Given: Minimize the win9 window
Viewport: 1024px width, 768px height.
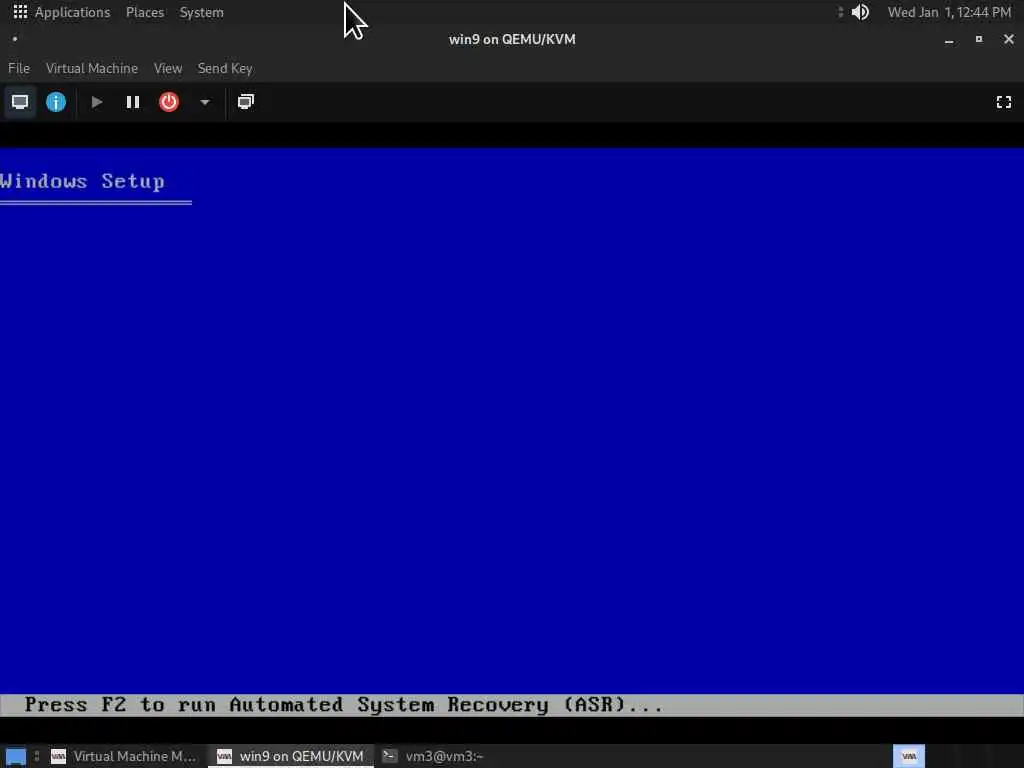Looking at the screenshot, I should coord(949,40).
